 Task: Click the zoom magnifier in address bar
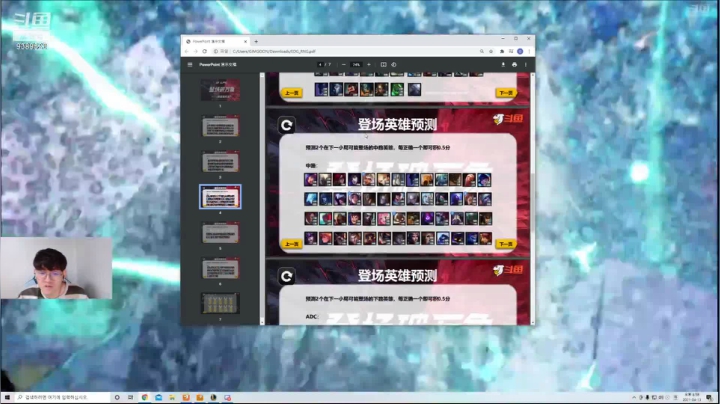coord(482,51)
